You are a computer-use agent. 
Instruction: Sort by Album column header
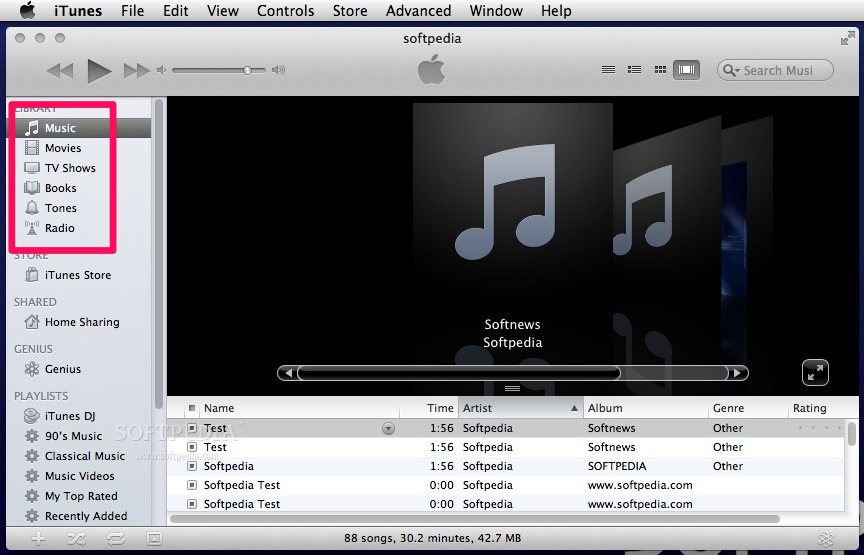pos(646,408)
